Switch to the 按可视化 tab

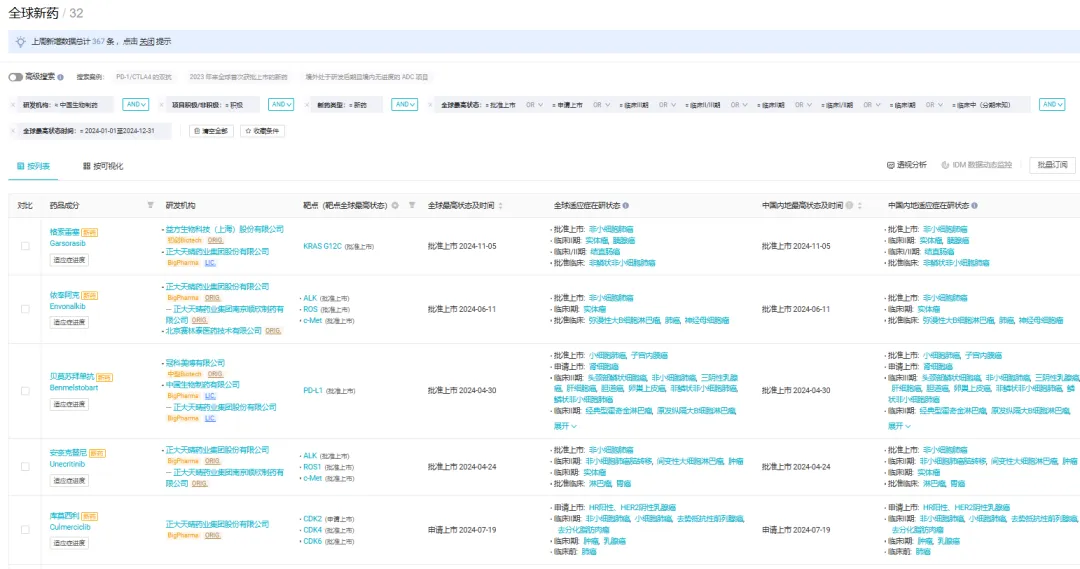coord(103,166)
